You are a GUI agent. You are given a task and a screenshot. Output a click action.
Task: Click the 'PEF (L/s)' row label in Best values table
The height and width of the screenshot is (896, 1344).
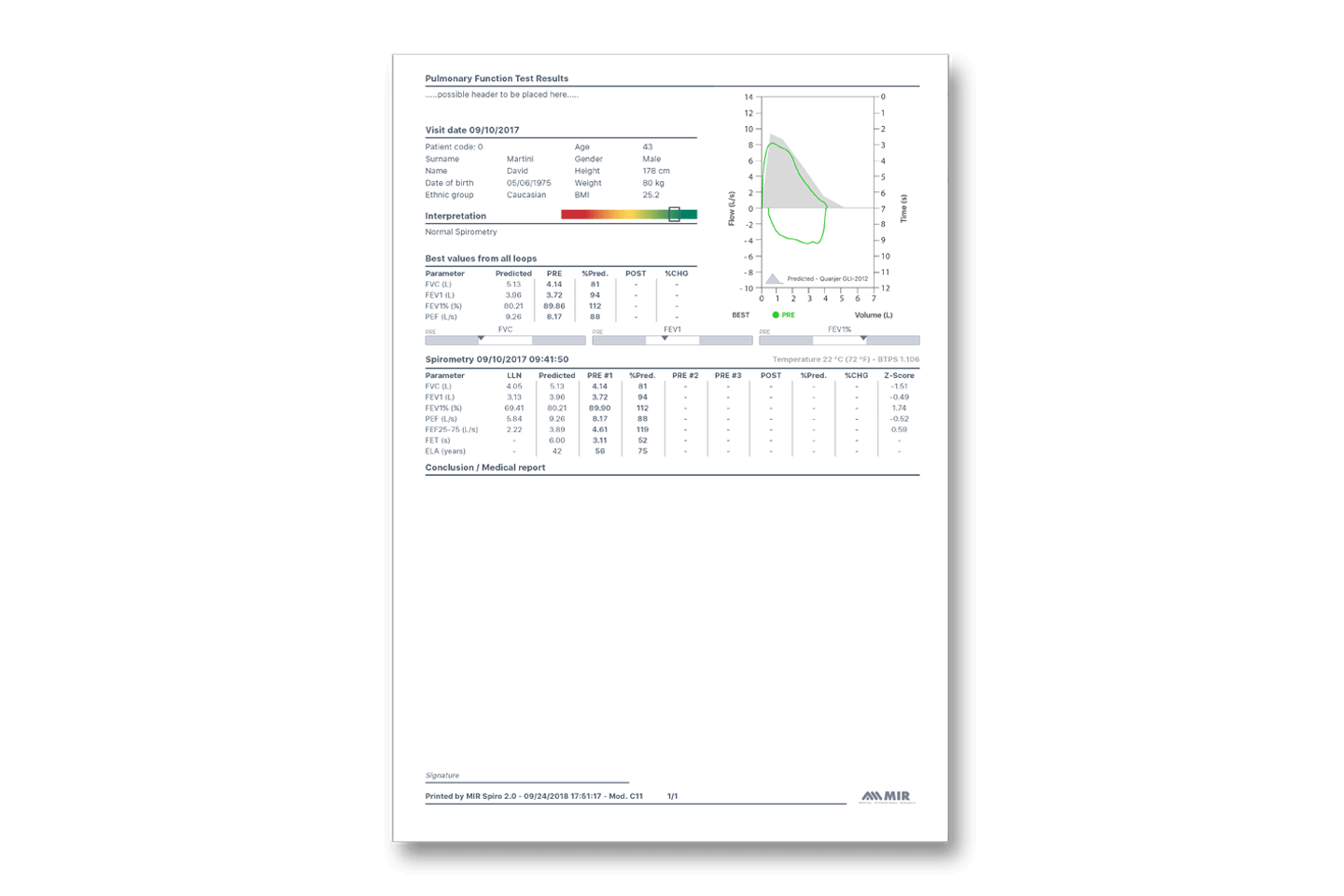coord(441,317)
